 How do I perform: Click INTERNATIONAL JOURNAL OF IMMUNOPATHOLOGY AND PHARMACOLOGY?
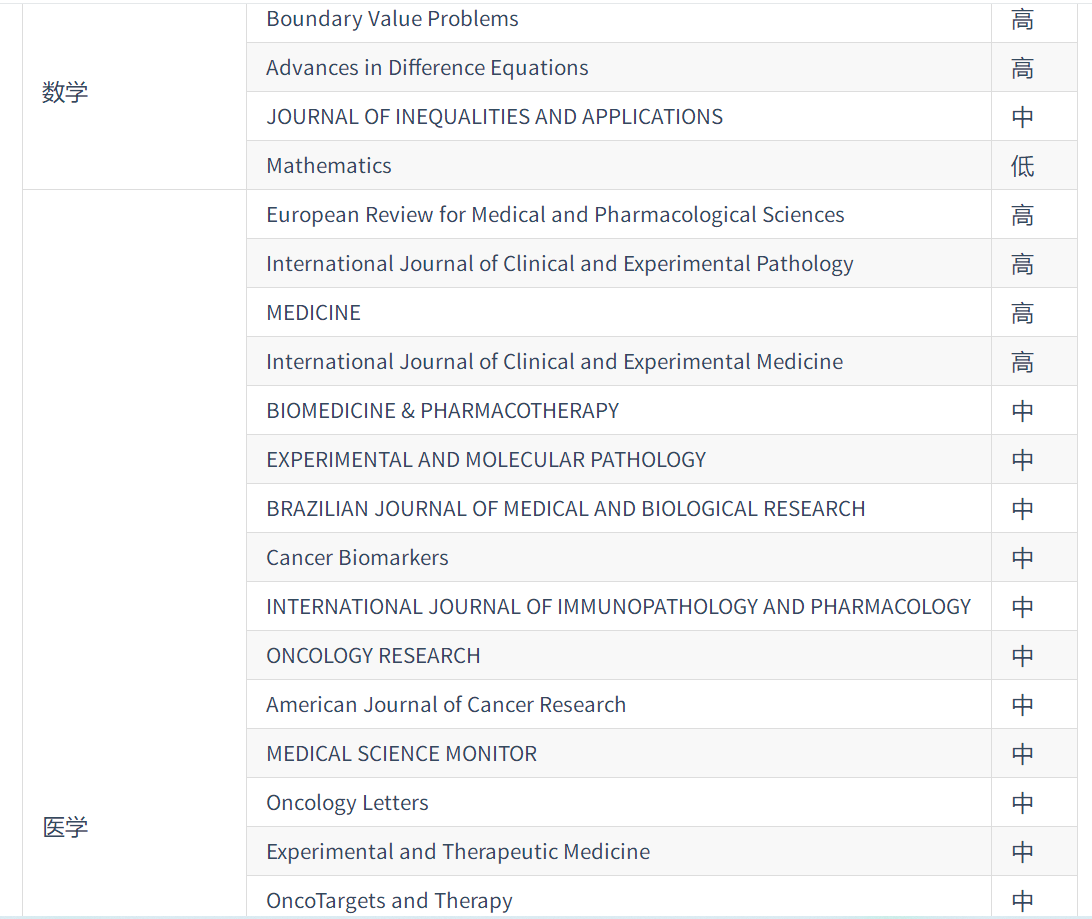tap(618, 607)
